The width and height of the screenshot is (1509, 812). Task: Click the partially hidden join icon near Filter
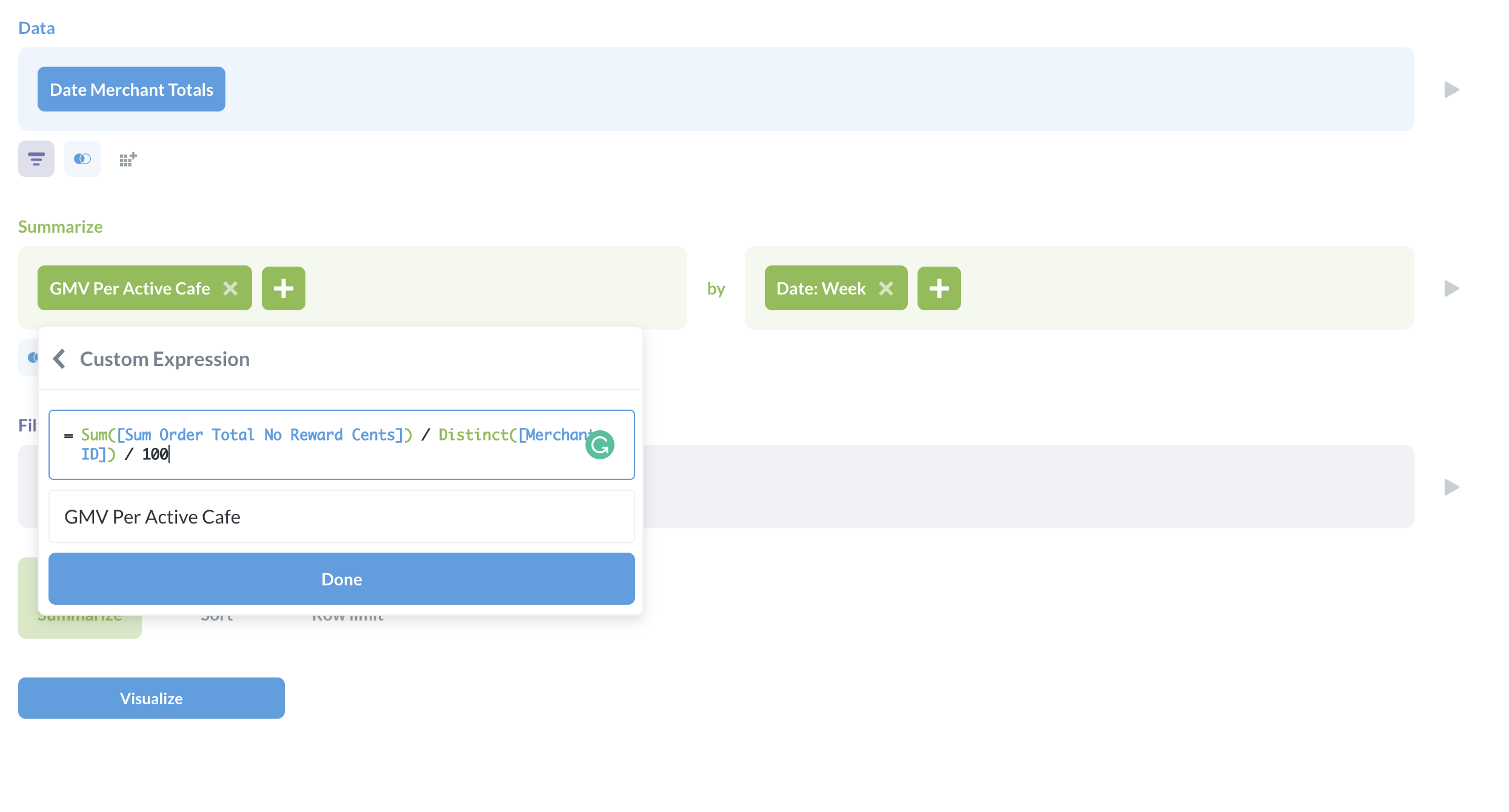coord(33,358)
